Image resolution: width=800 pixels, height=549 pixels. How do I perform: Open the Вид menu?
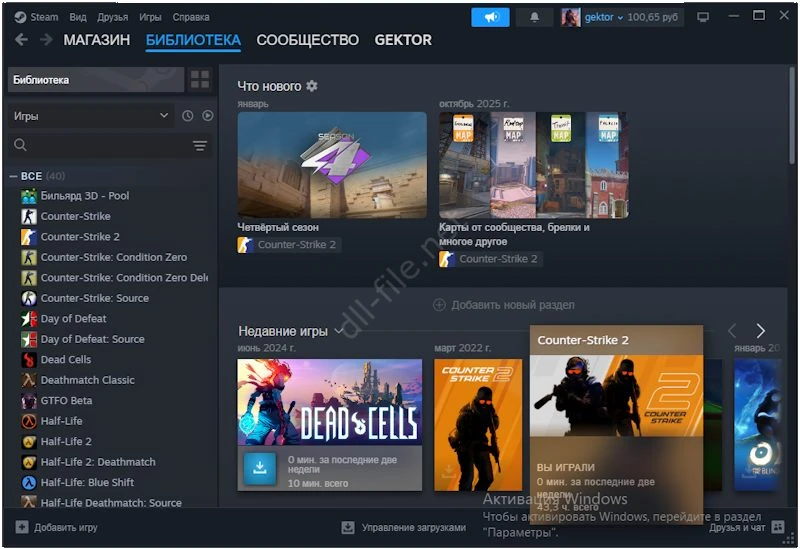(78, 17)
